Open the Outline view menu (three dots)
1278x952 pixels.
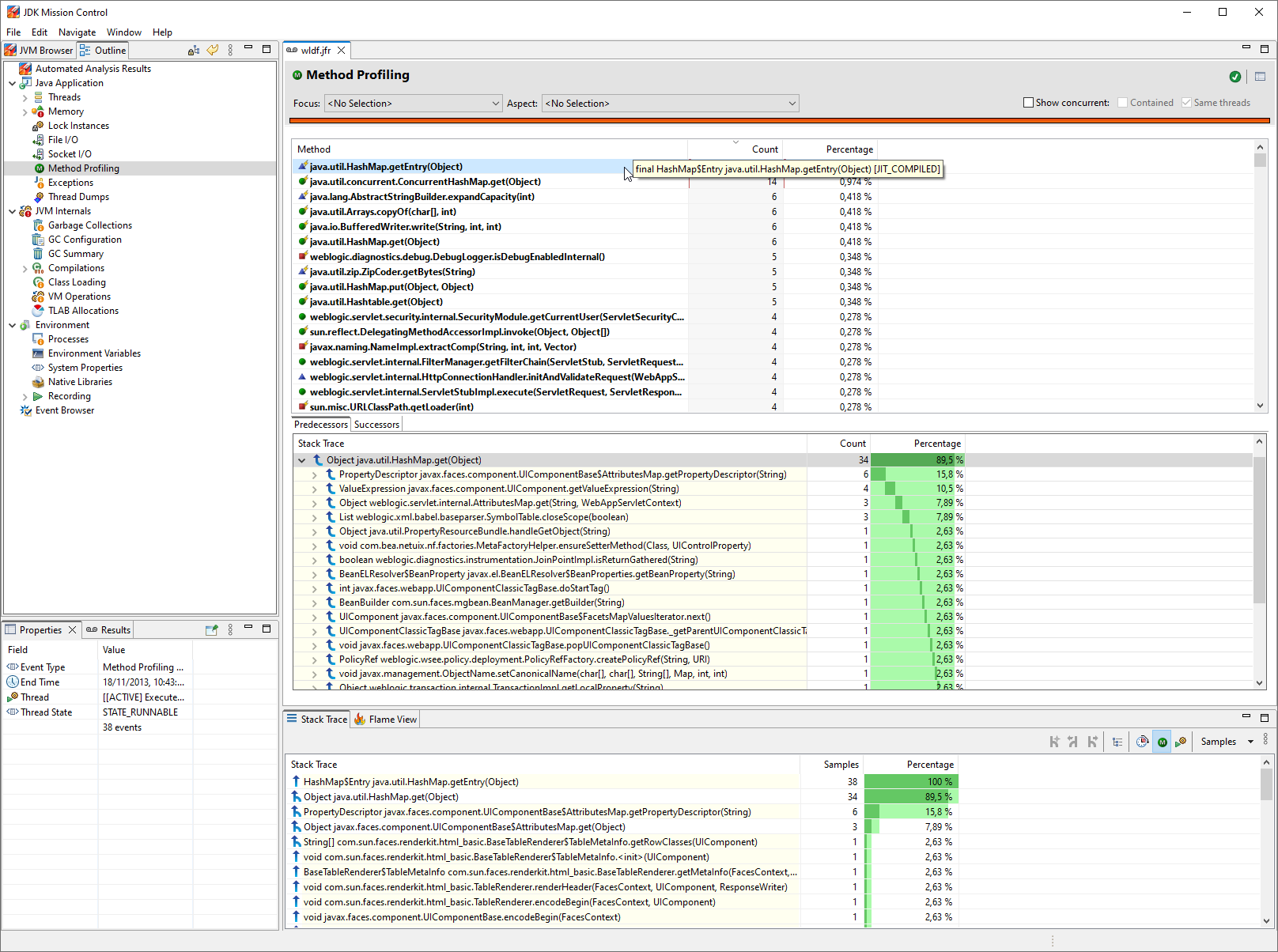[230, 50]
